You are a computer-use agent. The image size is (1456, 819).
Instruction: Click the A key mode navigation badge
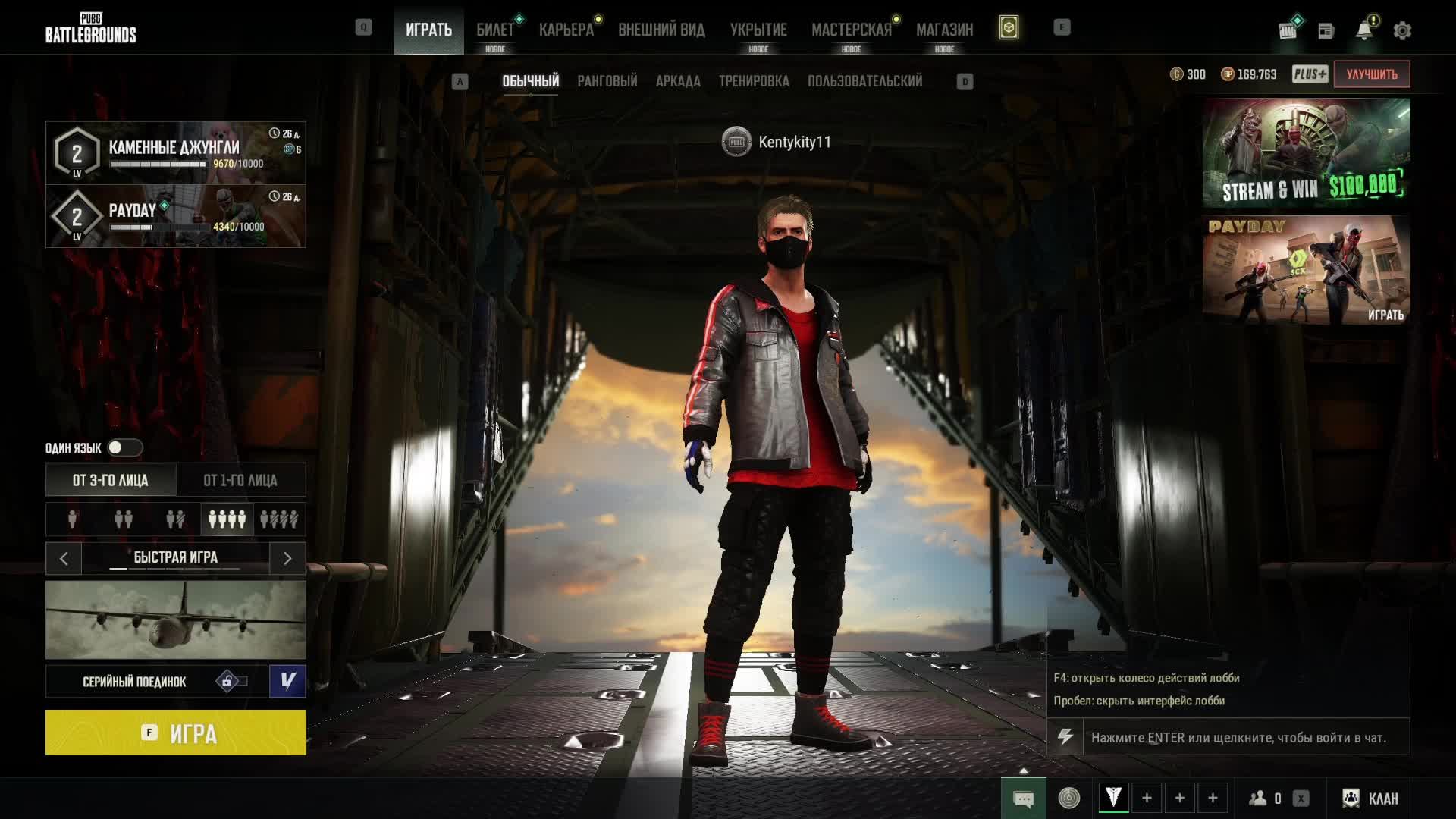[x=460, y=81]
